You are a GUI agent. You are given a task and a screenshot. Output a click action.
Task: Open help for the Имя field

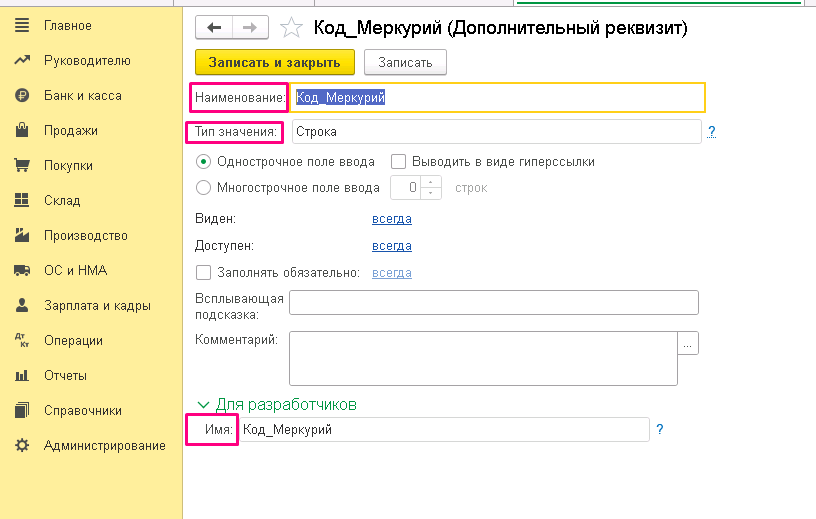click(x=660, y=429)
